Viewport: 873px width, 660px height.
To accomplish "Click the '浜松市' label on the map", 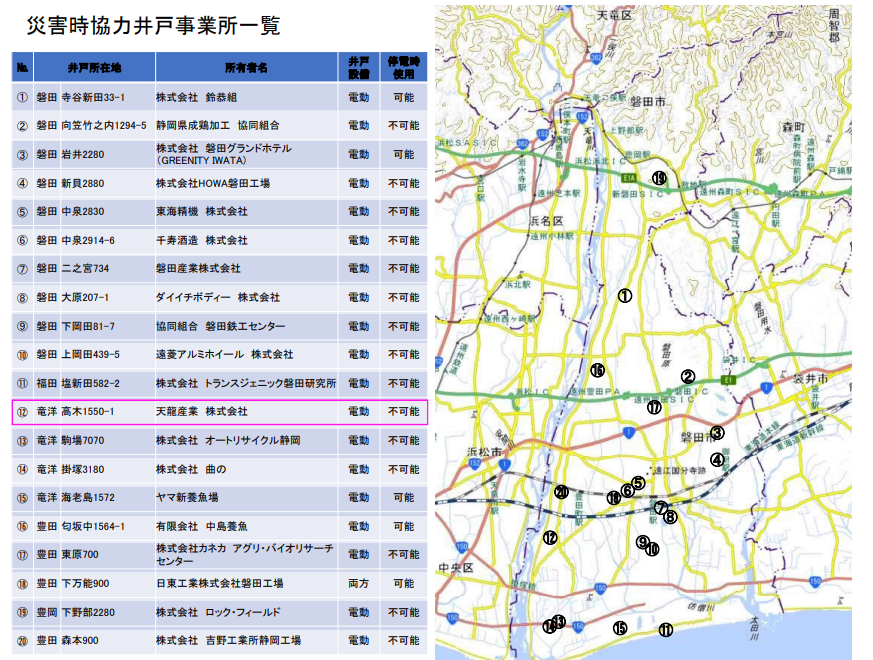I will click(484, 452).
